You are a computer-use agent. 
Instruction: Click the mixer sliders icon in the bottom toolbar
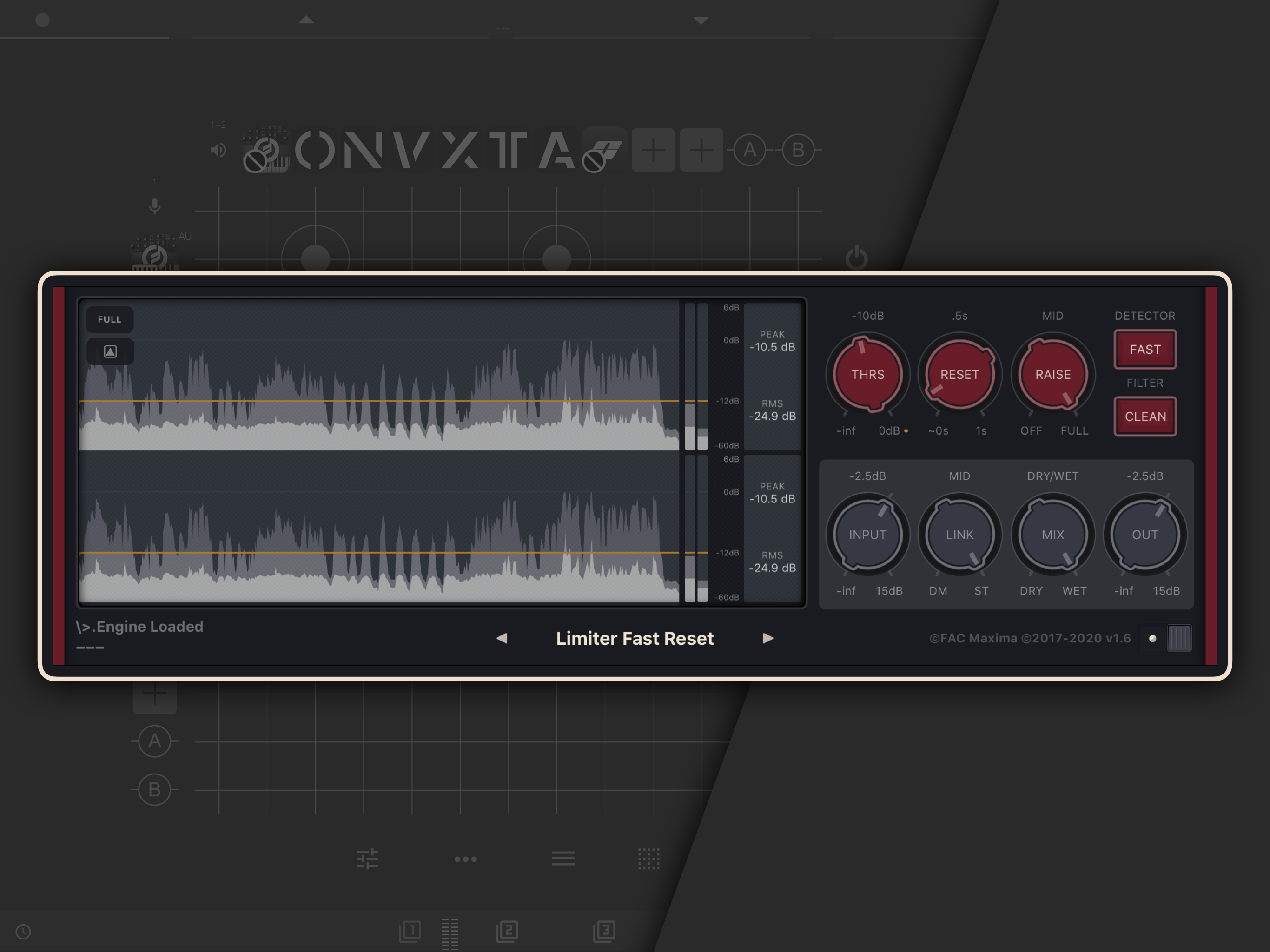tap(367, 859)
